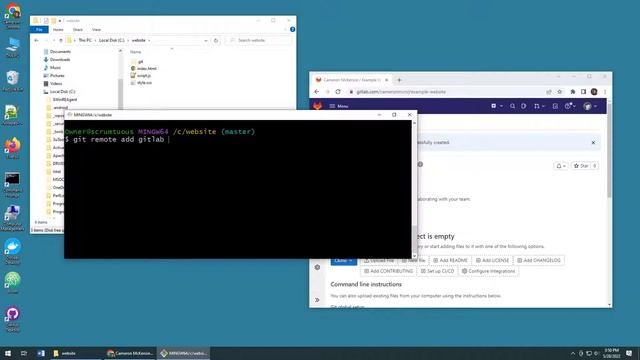Screen dimensions: 640x360
Task: Click the Search website field
Action: [259, 40]
